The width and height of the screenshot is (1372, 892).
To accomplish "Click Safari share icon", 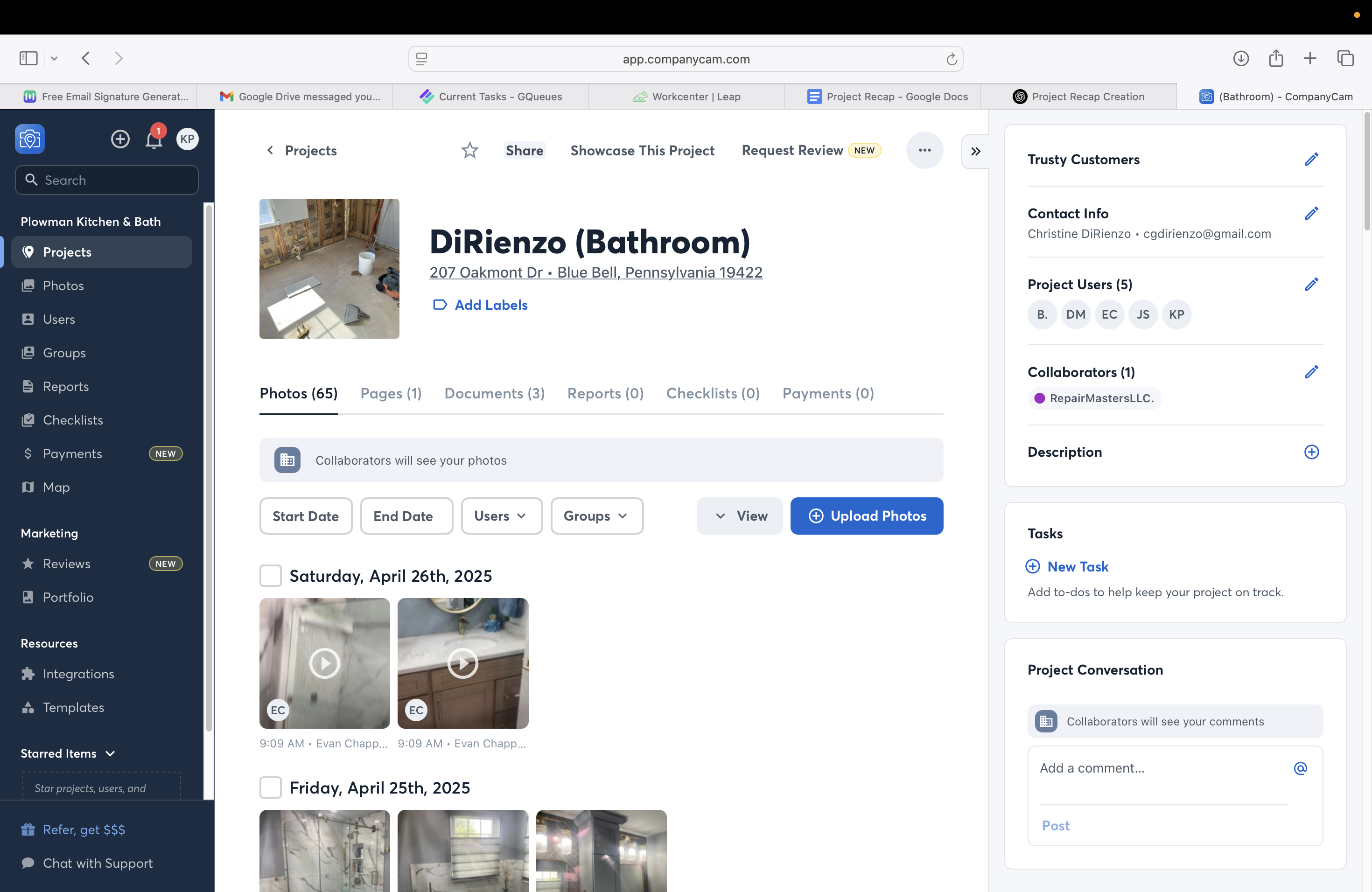I will coord(1276,58).
